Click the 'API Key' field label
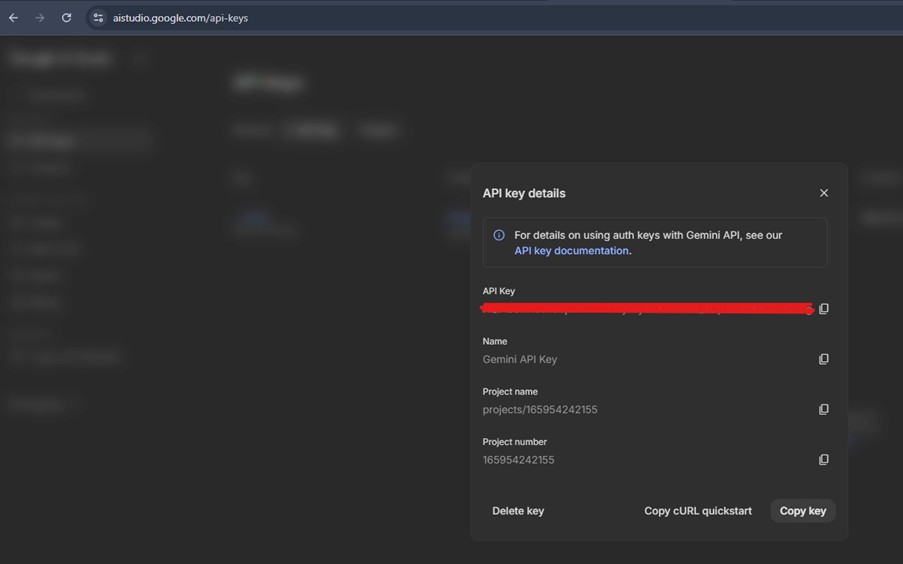Viewport: 903px width, 564px height. coord(499,291)
